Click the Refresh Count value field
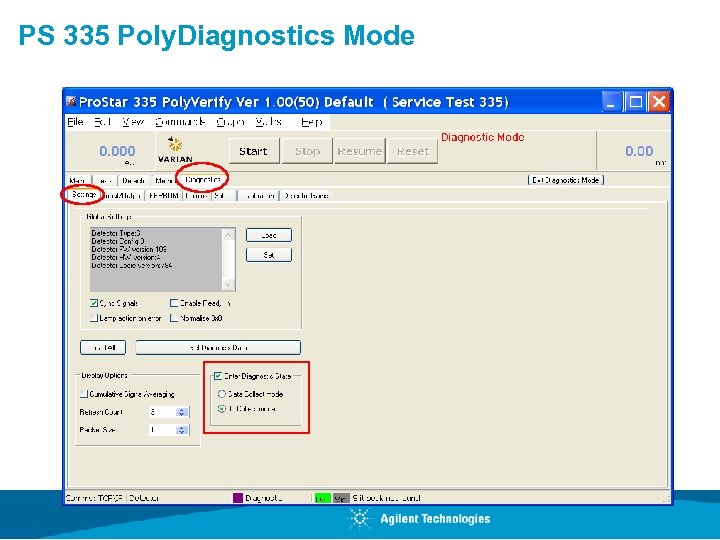Screen dimensions: 720x540 pos(163,412)
